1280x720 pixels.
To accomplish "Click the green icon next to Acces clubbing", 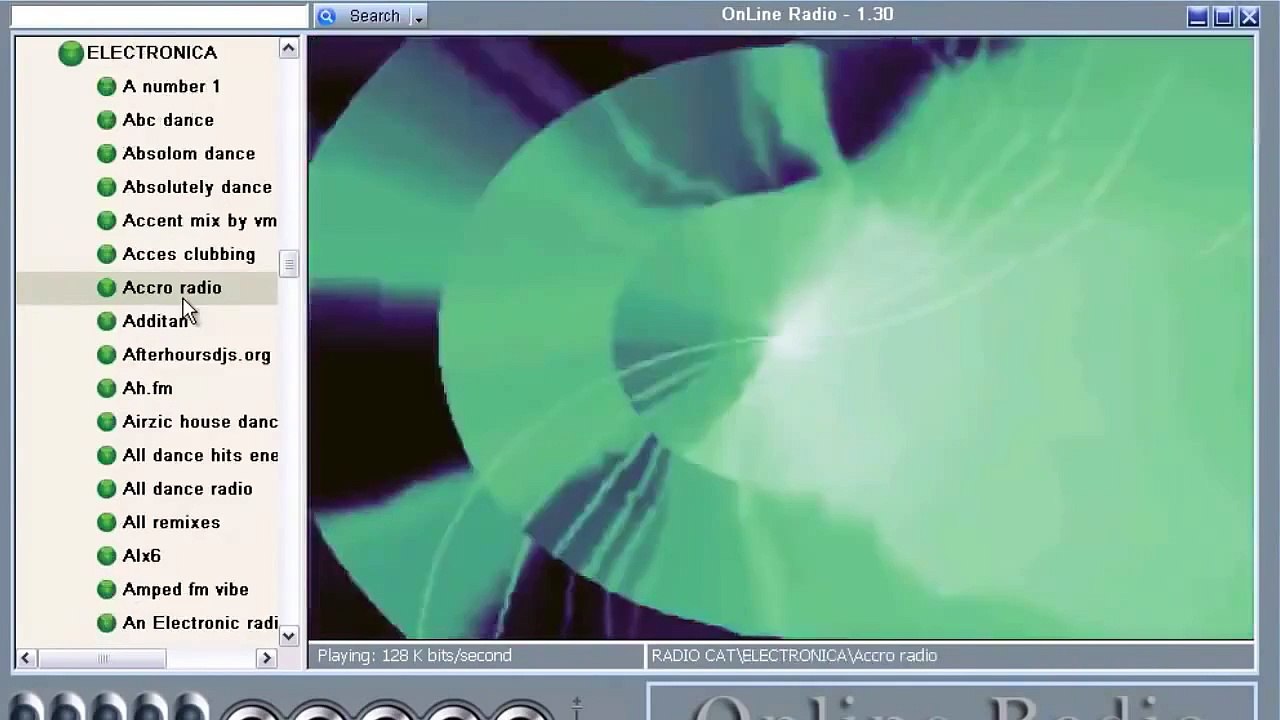I will (107, 254).
